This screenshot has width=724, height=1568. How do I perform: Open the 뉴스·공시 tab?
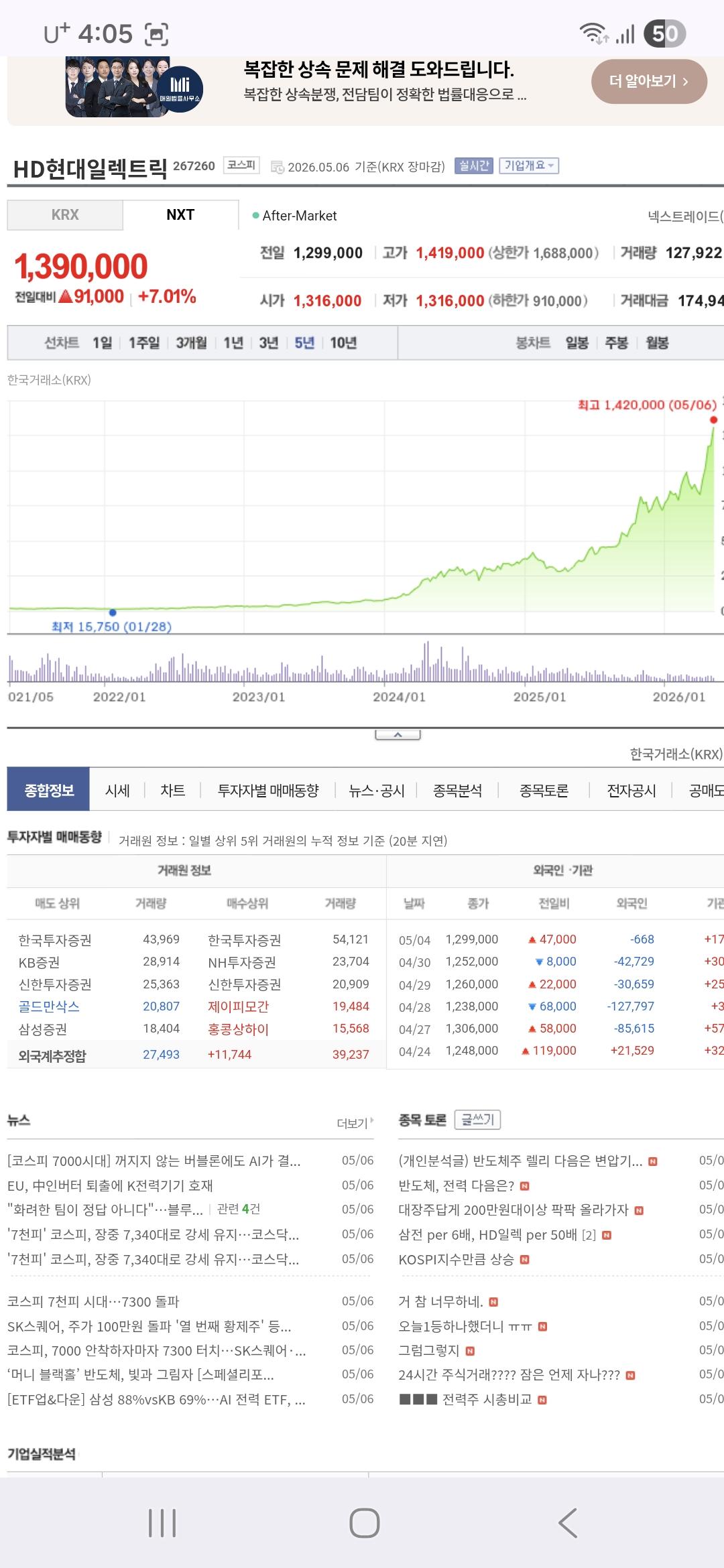pos(377,791)
